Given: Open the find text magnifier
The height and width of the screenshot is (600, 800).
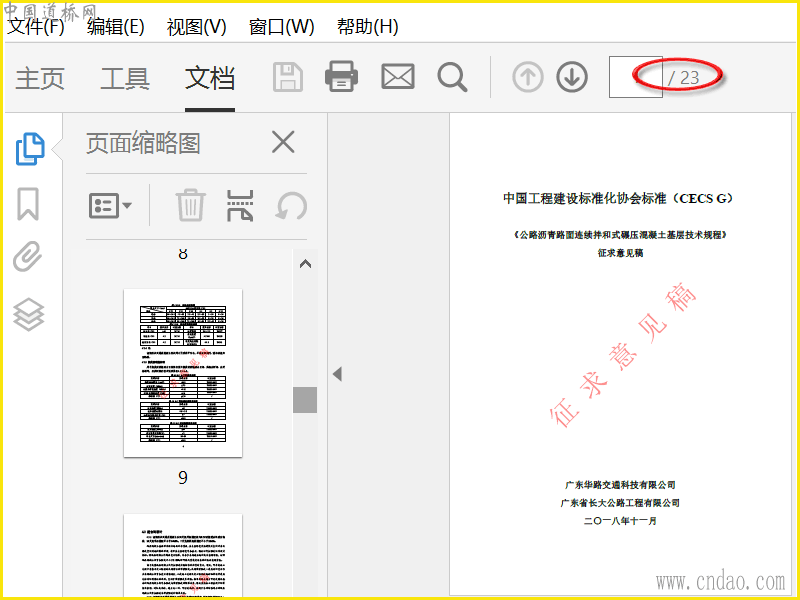Looking at the screenshot, I should (x=452, y=78).
